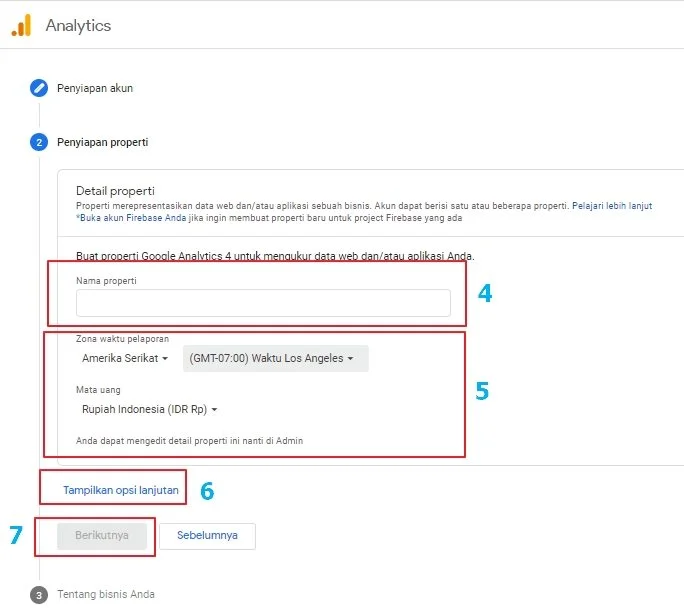Open the Waktu Los Angeles timezone dropdown
684x613 pixels.
coord(276,359)
